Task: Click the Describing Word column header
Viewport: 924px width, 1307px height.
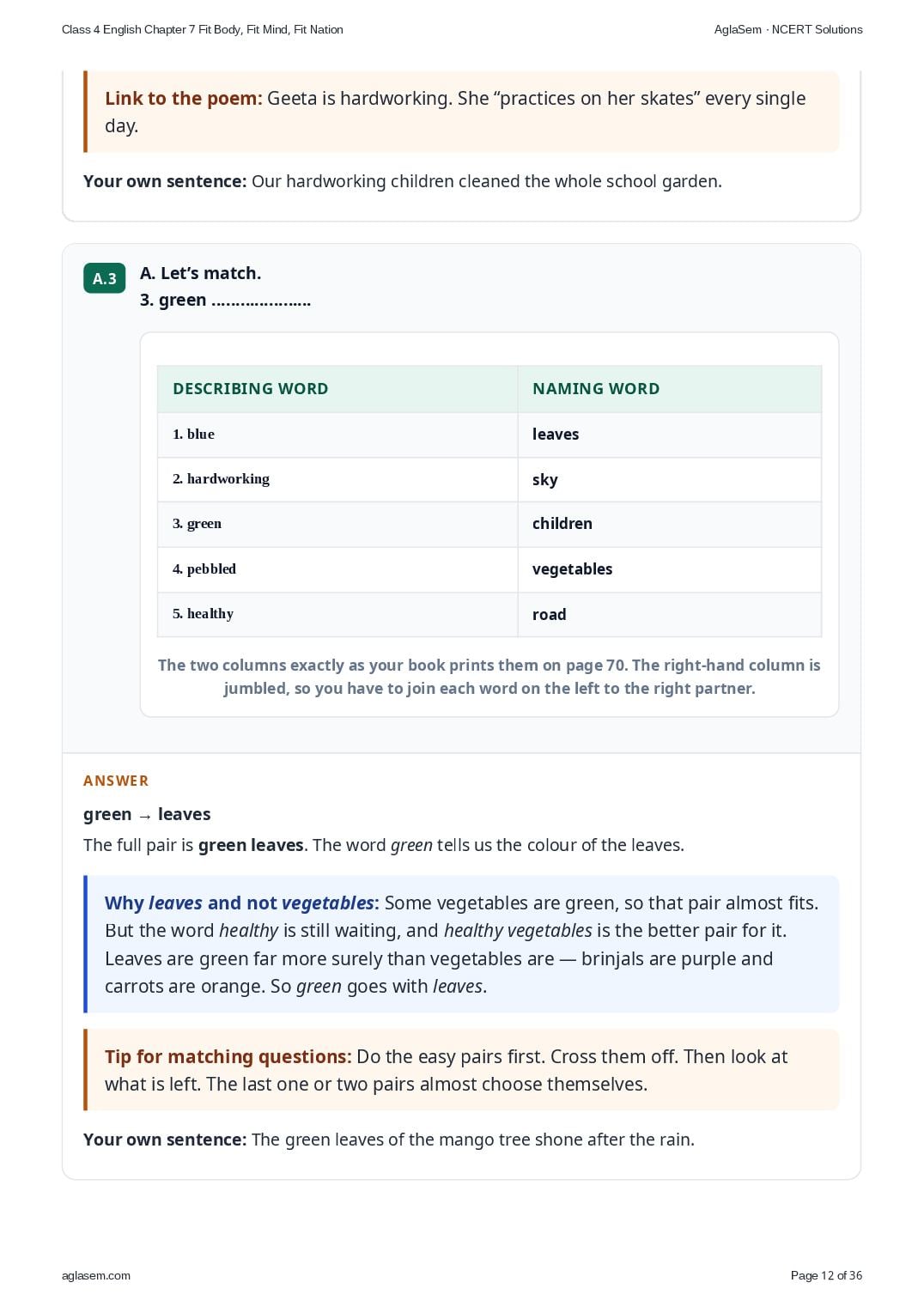Action: (x=337, y=389)
